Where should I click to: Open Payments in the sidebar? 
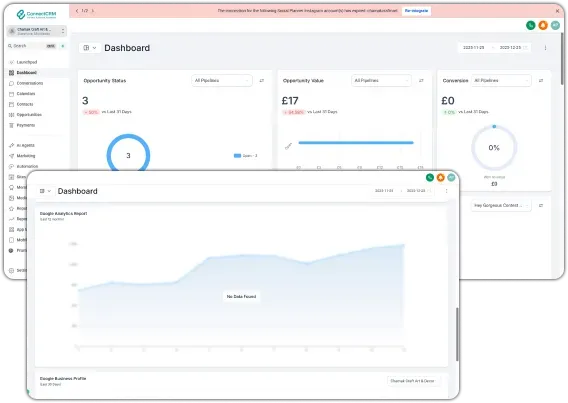click(26, 125)
